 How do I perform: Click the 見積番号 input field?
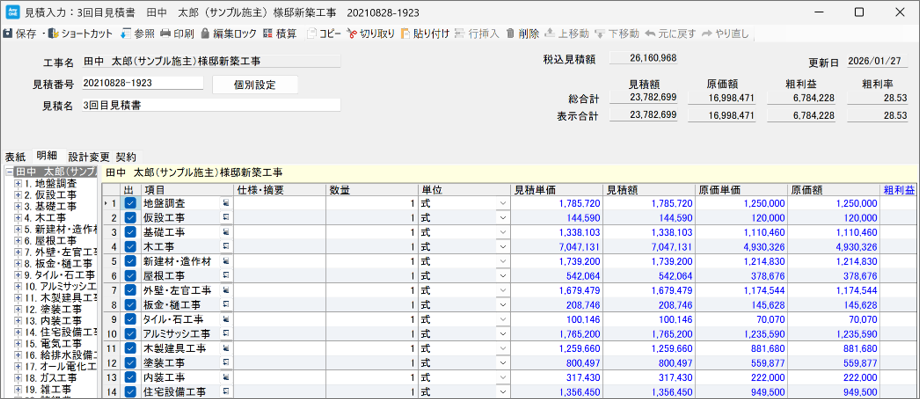(142, 83)
